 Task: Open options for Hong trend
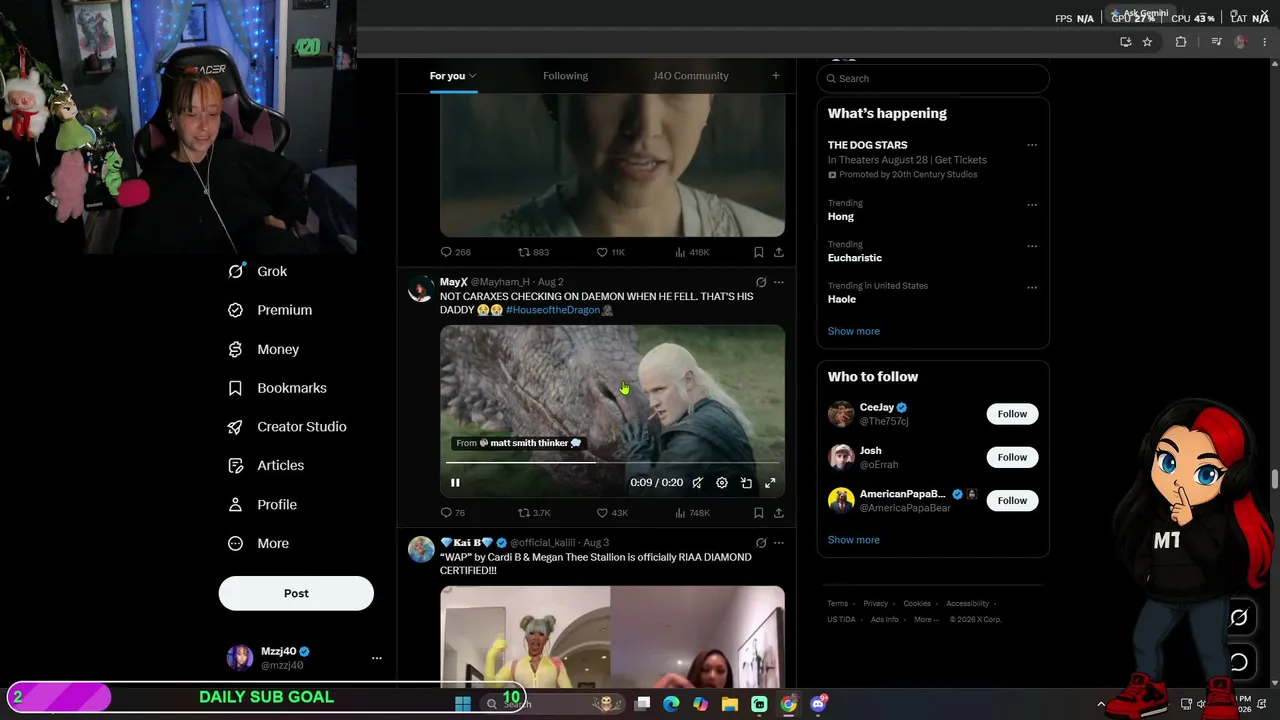tap(1032, 205)
